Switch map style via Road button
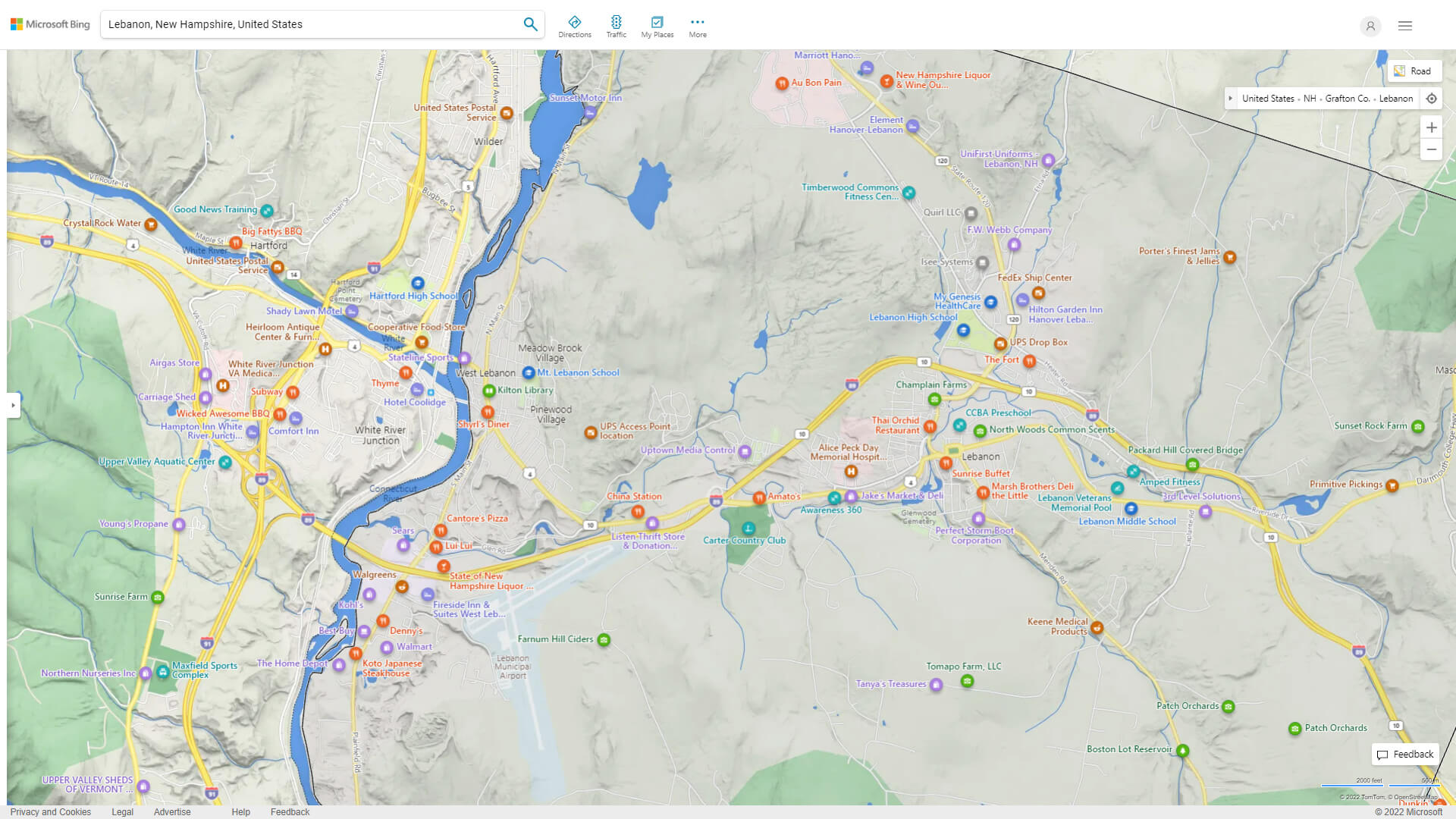 (x=1414, y=71)
